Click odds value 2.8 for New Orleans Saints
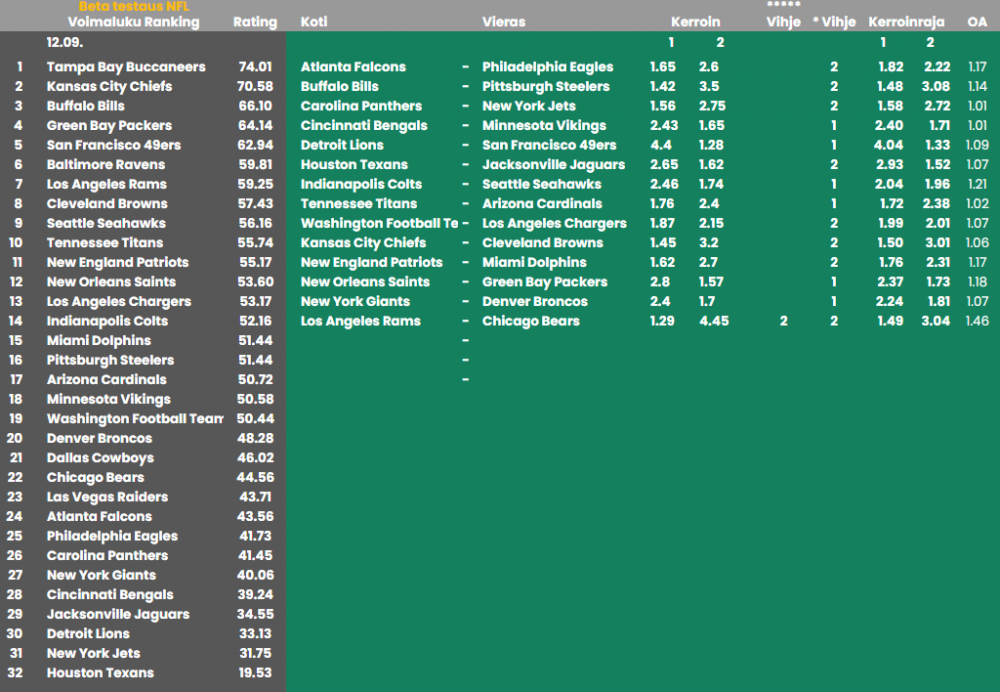1000x692 pixels. pyautogui.click(x=660, y=282)
